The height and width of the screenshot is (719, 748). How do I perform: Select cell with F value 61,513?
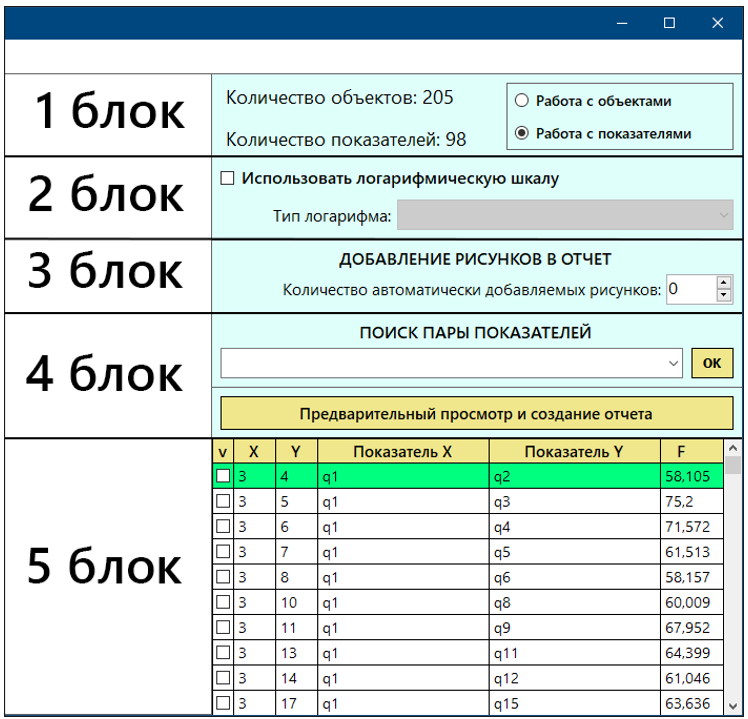(692, 552)
